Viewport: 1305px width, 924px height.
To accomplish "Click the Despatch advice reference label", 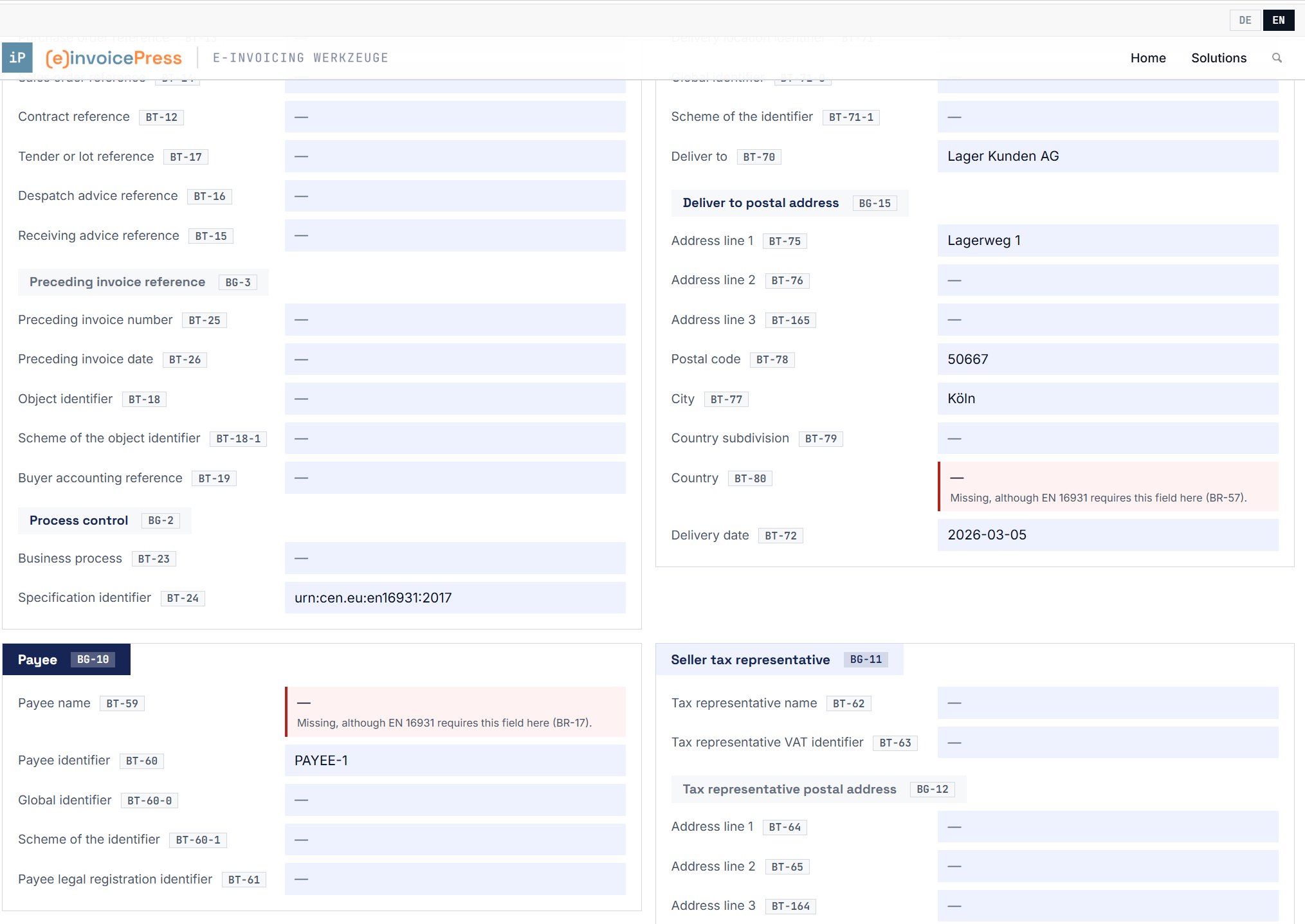I will click(98, 195).
